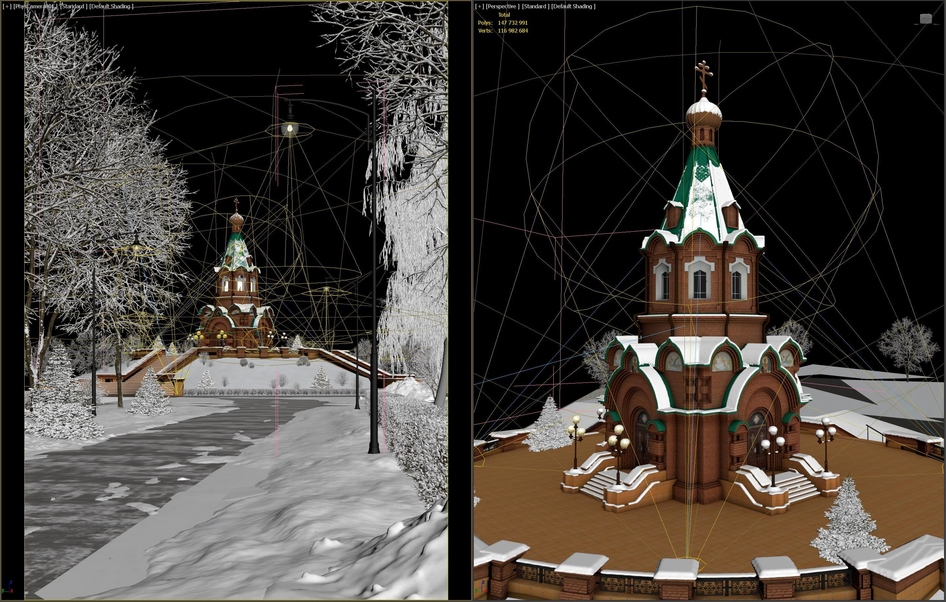Click the left viewport's Standard label
The image size is (946, 602).
tap(72, 6)
